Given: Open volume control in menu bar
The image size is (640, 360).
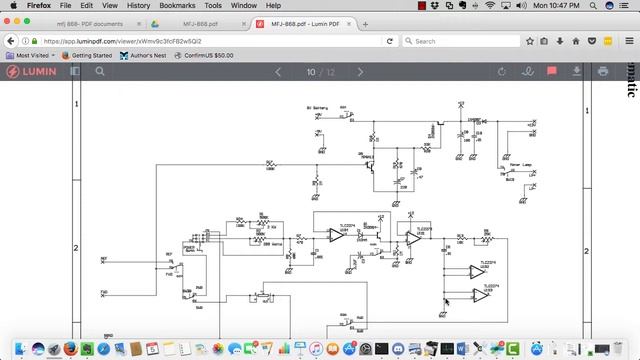Looking at the screenshot, I should click(521, 5).
